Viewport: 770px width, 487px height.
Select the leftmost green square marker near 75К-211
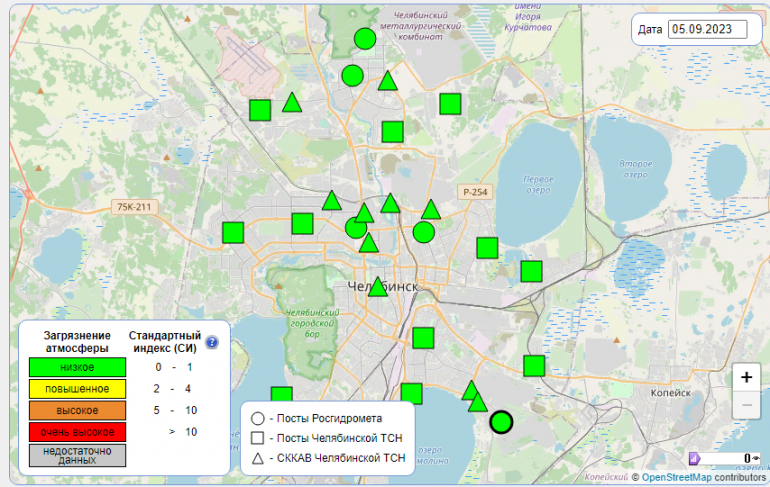click(233, 233)
